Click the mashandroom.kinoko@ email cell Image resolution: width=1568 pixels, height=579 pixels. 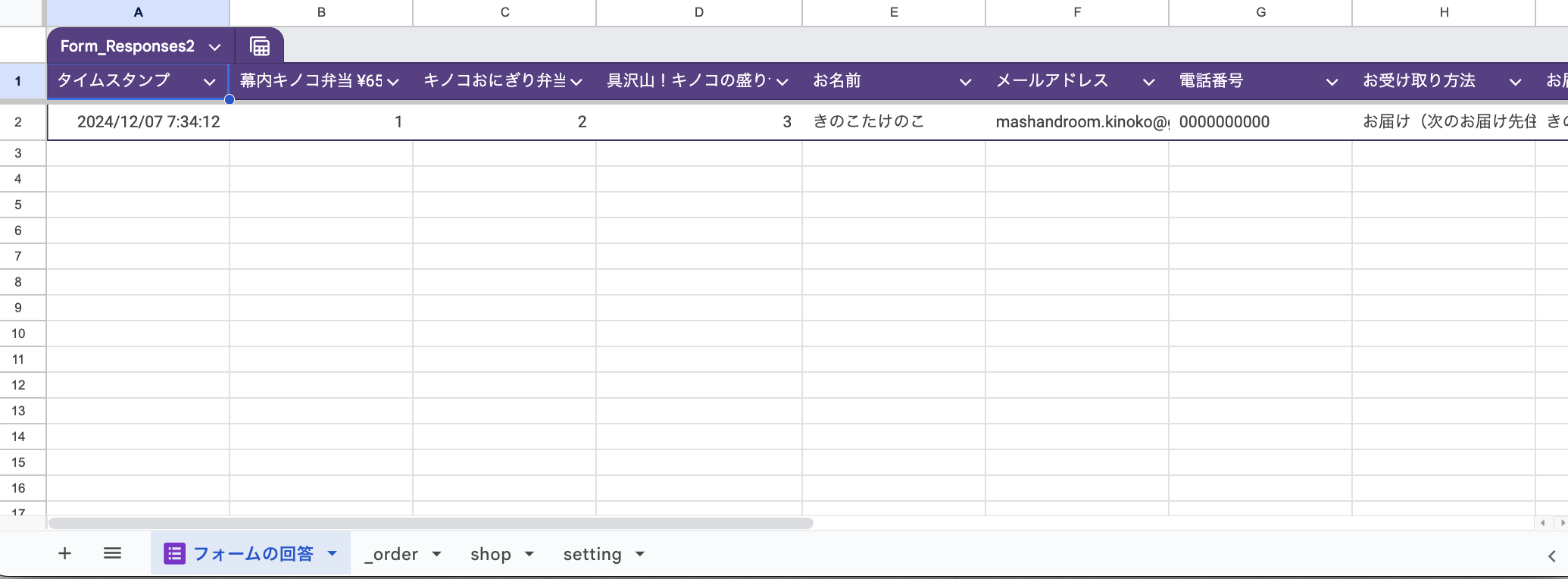1077,122
